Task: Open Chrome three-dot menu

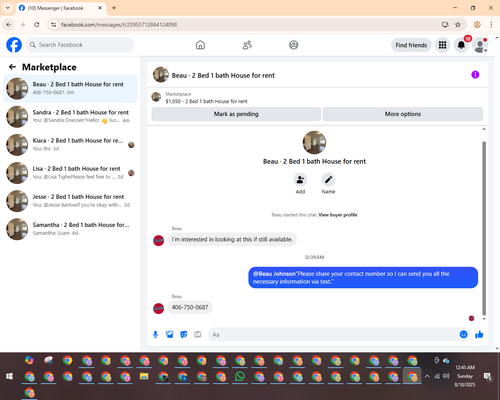Action: (491, 25)
